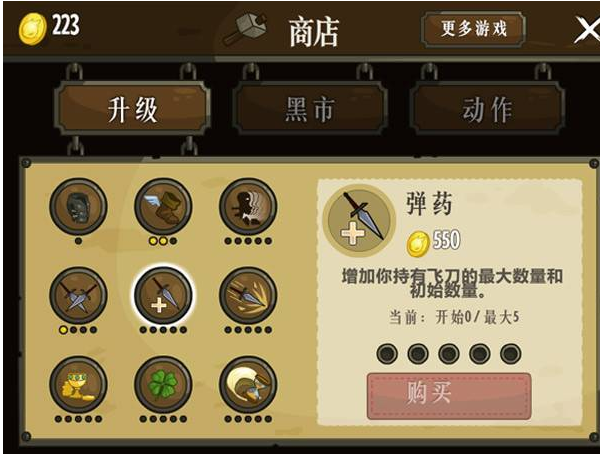Click the hammer icon beside 商店 title
The width and height of the screenshot is (600, 454).
pos(245,29)
